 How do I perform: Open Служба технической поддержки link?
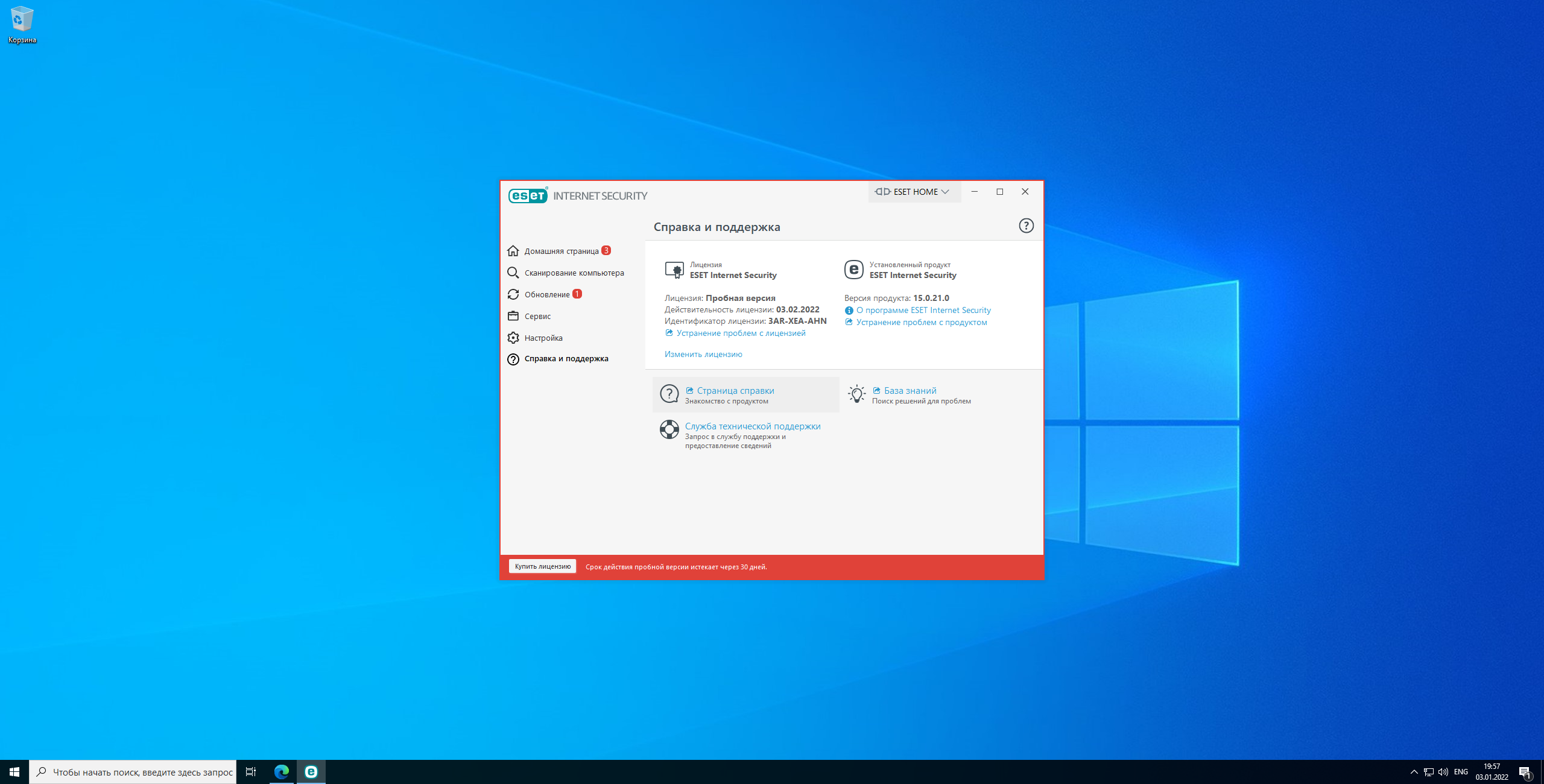tap(753, 426)
